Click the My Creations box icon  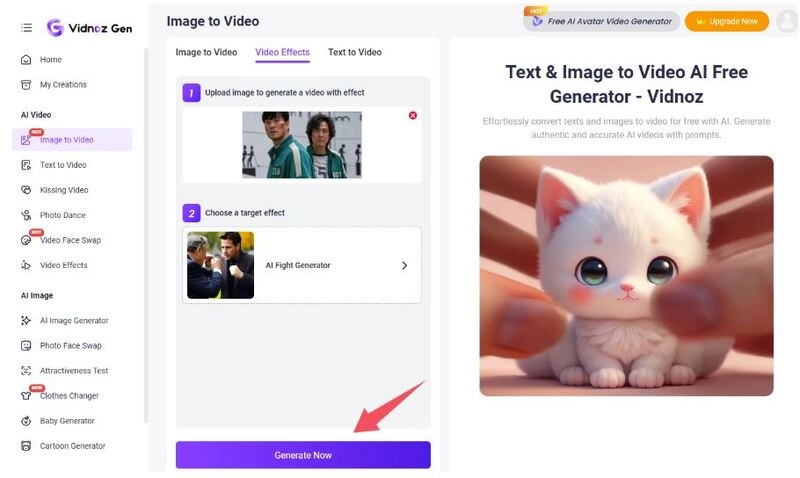click(26, 85)
